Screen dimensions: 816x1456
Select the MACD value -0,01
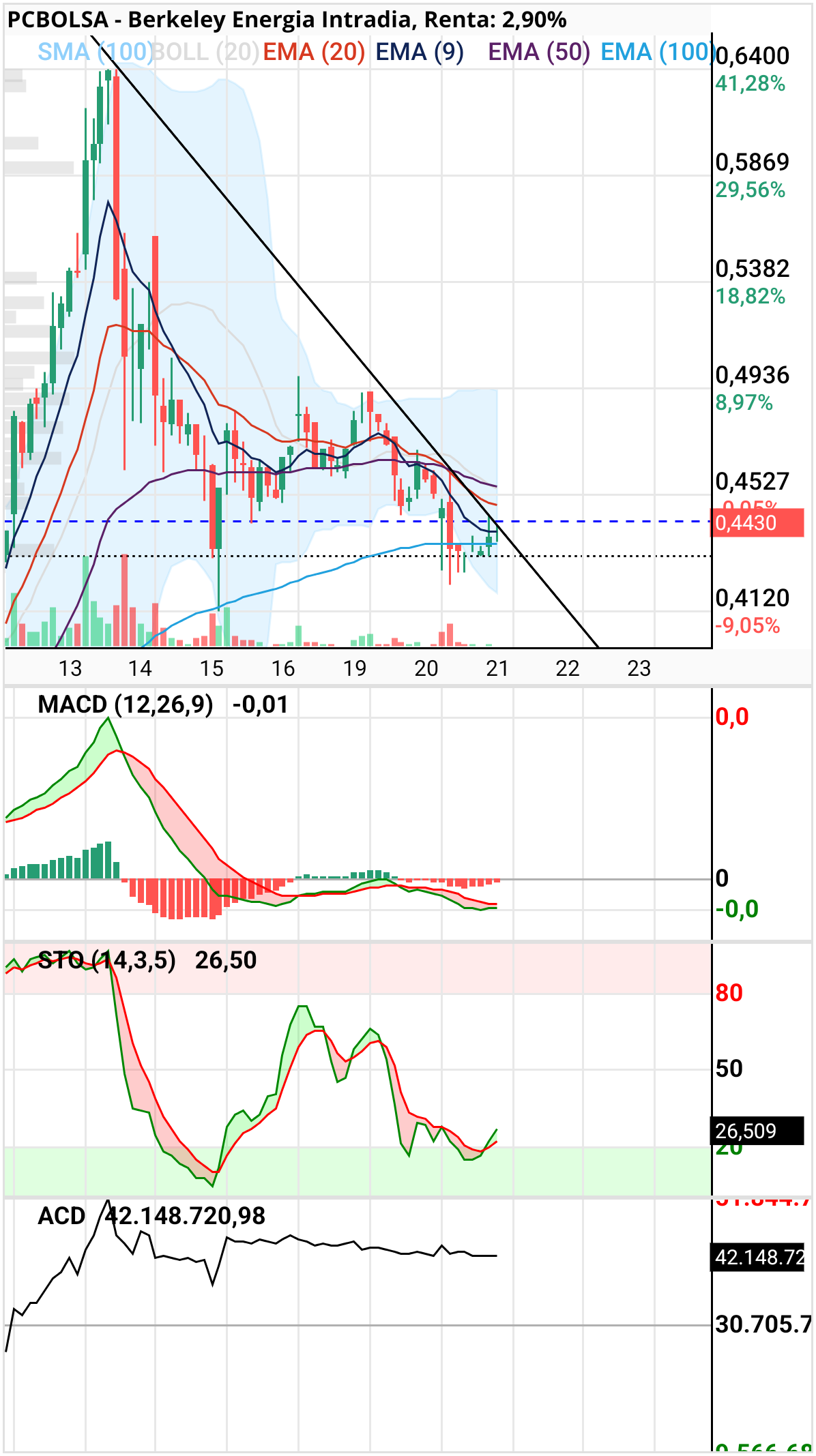[x=261, y=704]
